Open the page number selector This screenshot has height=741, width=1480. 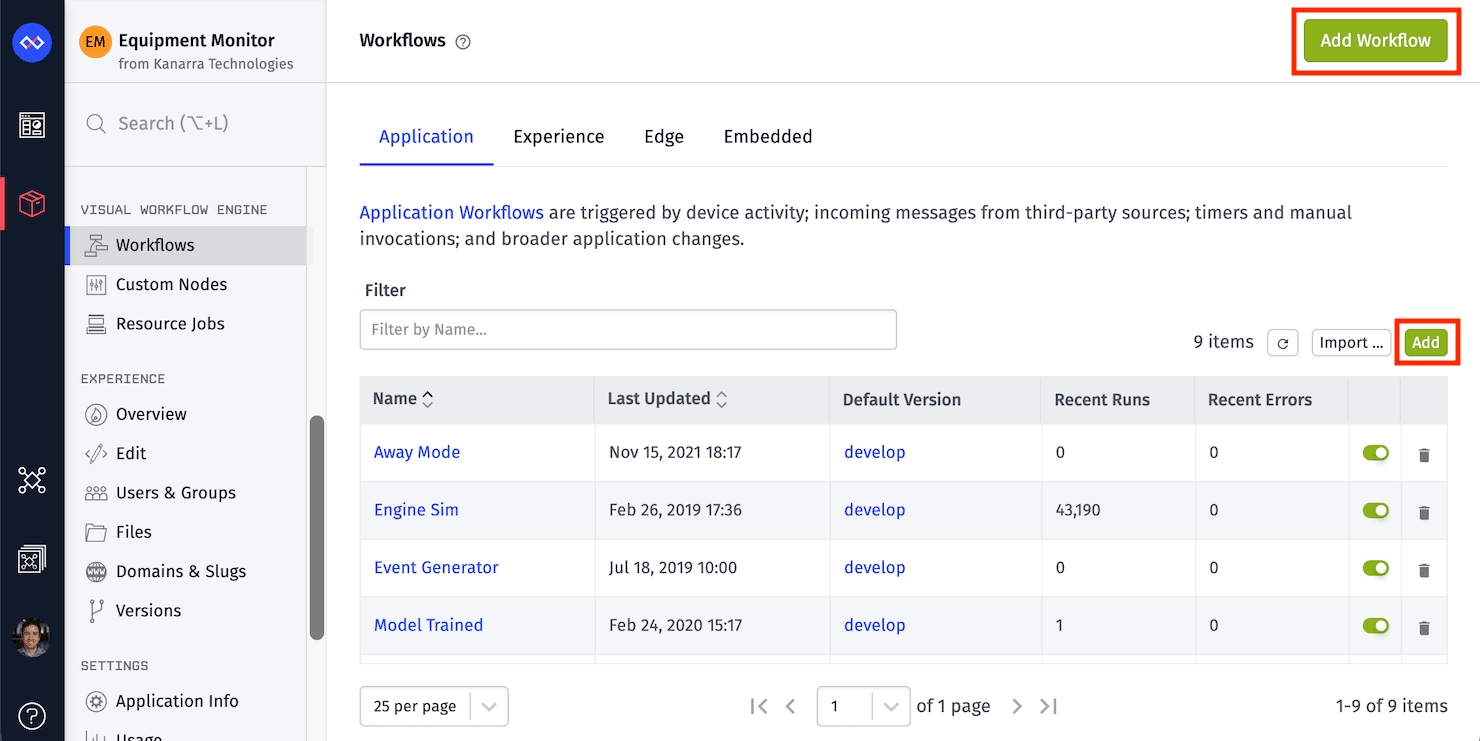click(x=862, y=706)
